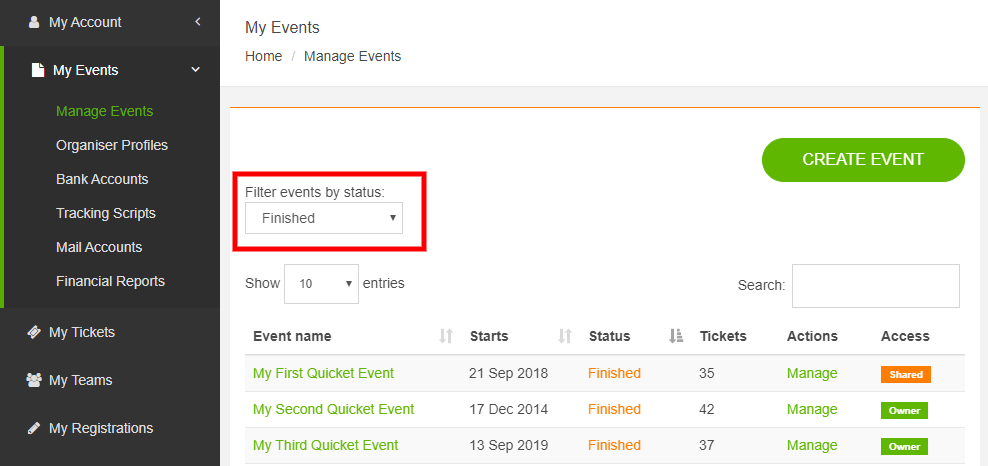Image resolution: width=988 pixels, height=466 pixels.
Task: Click the My Teams group icon
Action: (33, 380)
